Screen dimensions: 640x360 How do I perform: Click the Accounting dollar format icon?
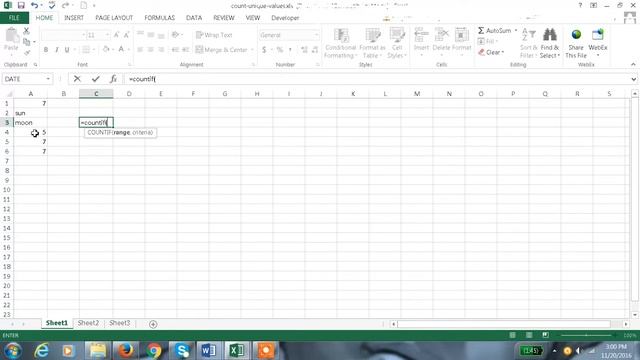(x=264, y=50)
